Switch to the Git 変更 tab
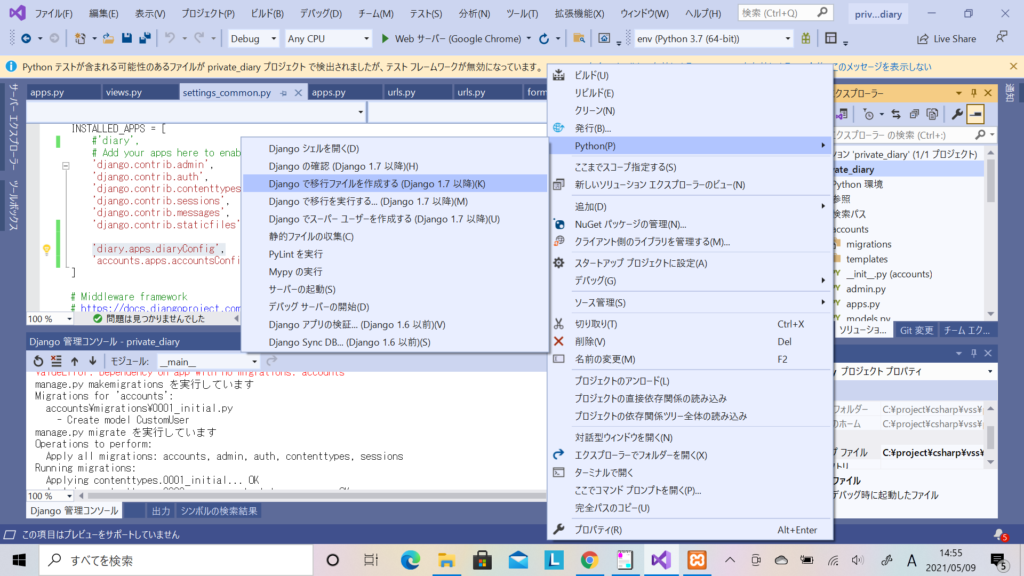The image size is (1024, 576). [x=916, y=330]
